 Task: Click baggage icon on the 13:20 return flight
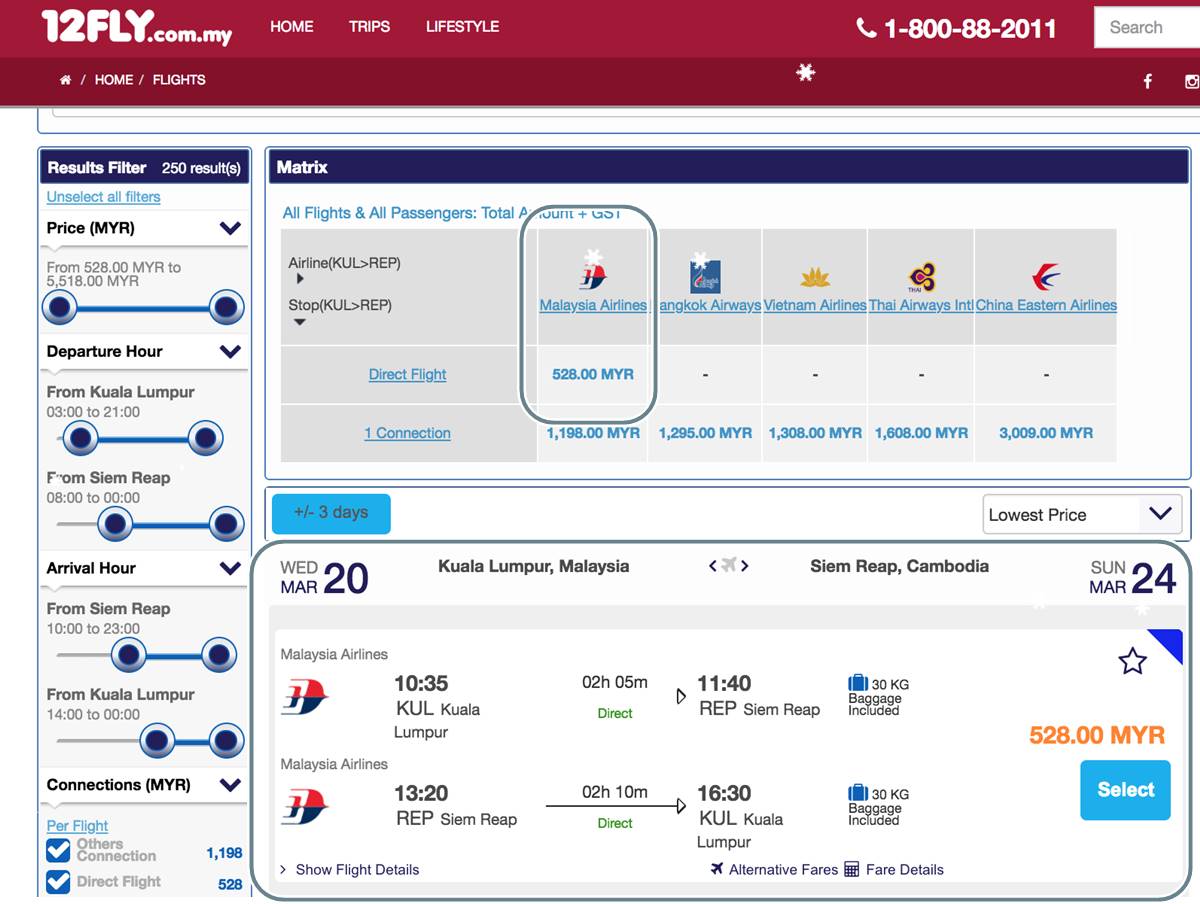tap(858, 794)
